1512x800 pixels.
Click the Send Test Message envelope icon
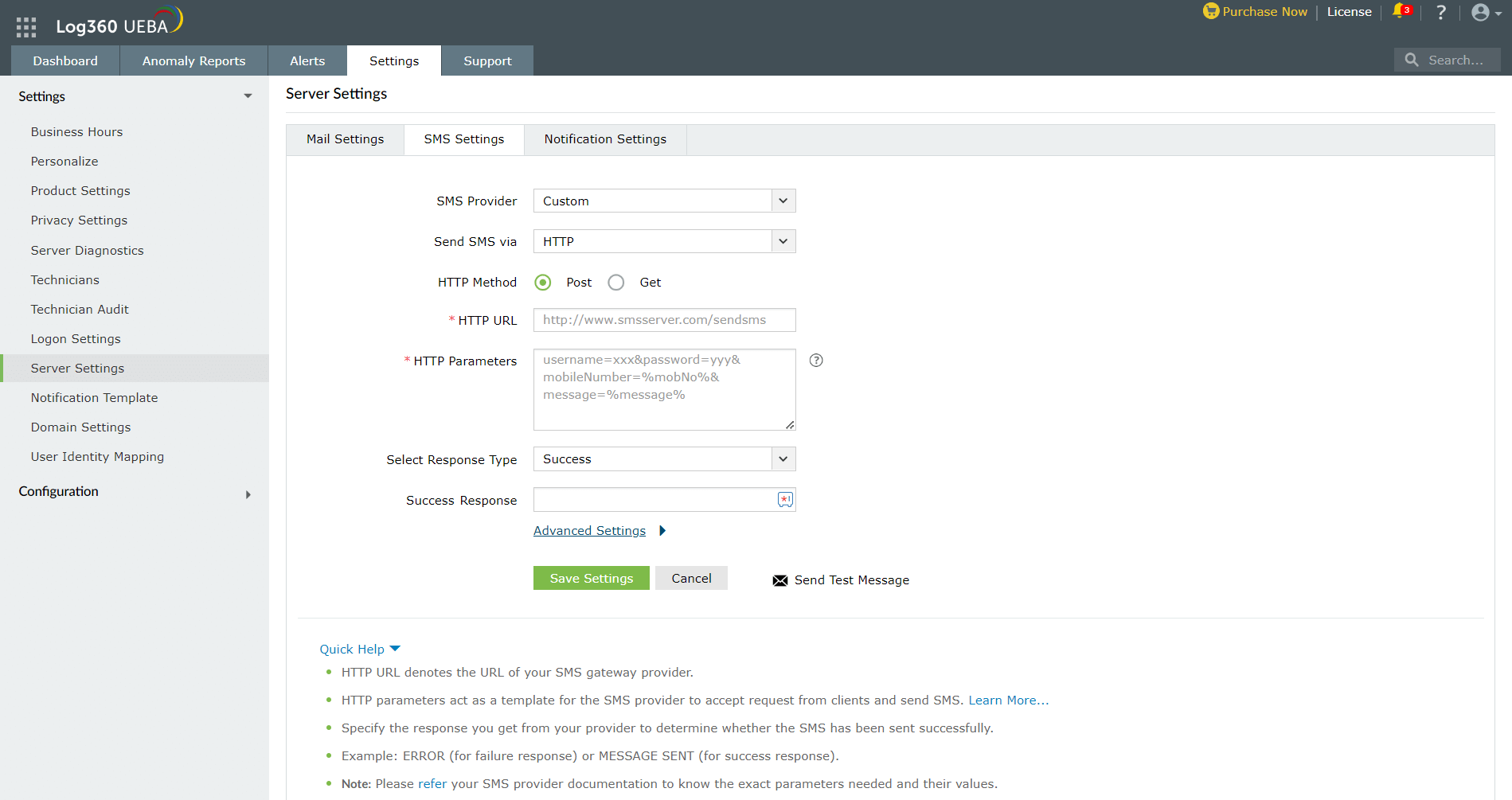coord(780,580)
